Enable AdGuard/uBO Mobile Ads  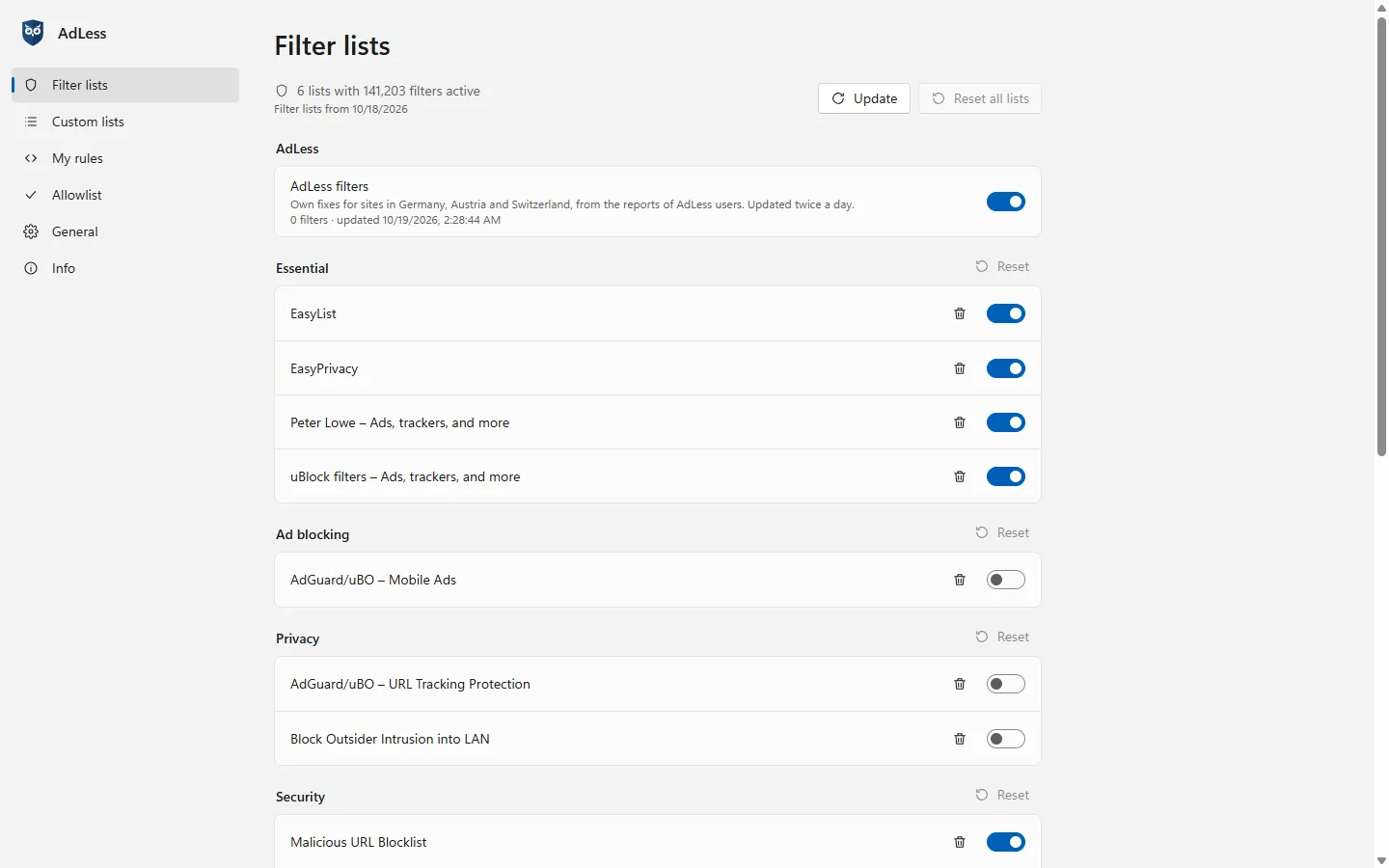pos(1005,580)
